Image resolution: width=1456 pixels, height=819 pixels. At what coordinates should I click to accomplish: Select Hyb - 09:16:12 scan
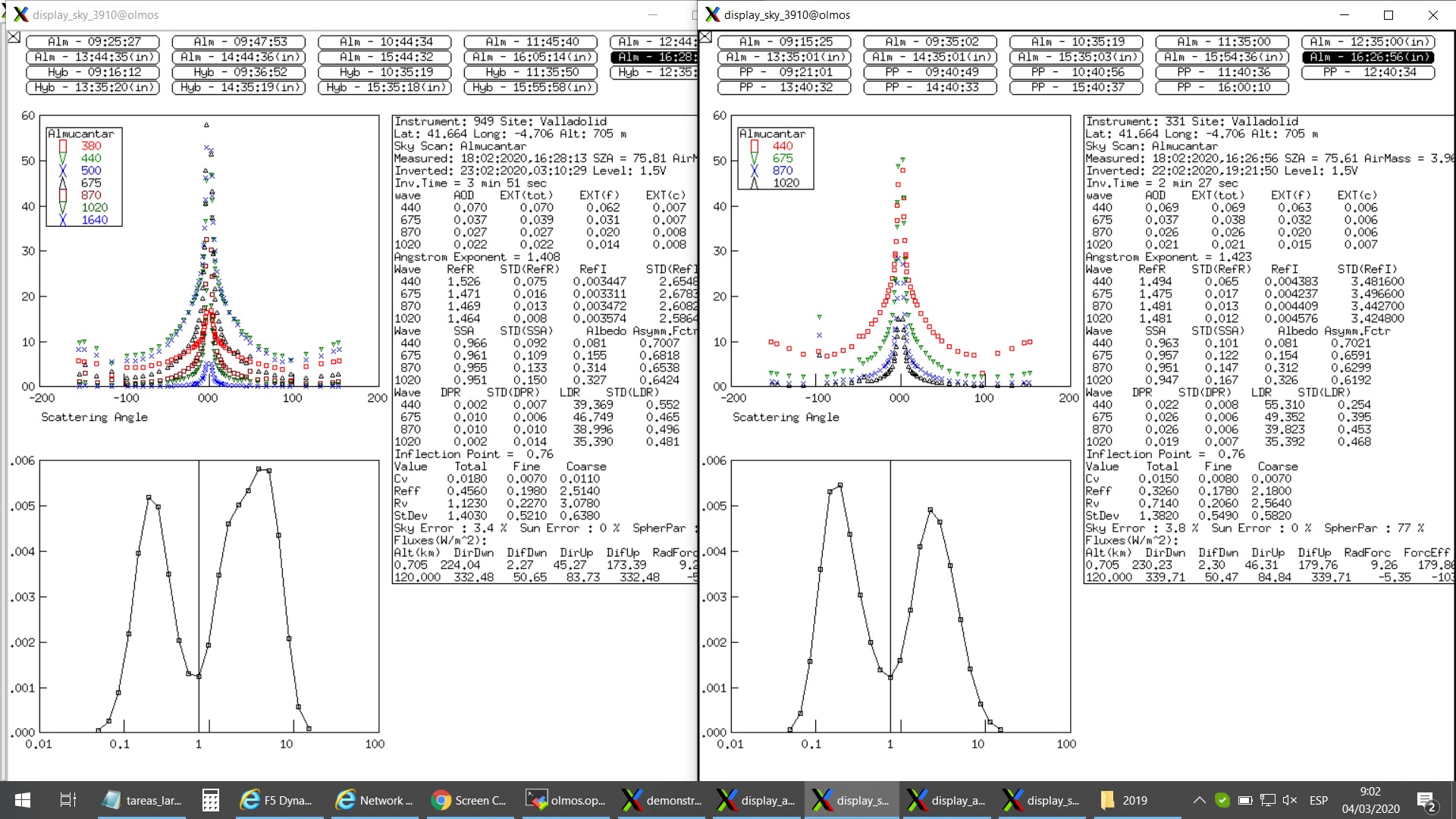[x=93, y=72]
